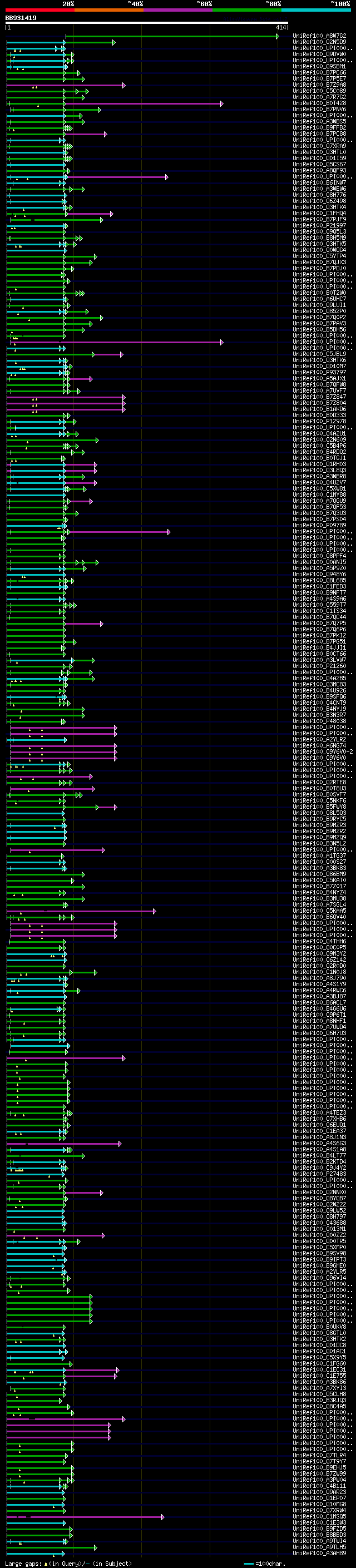Select hit label UniRef100_Q3HTL0
Image resolution: width=356 pixels, height=1568 pixels.
tap(319, 152)
